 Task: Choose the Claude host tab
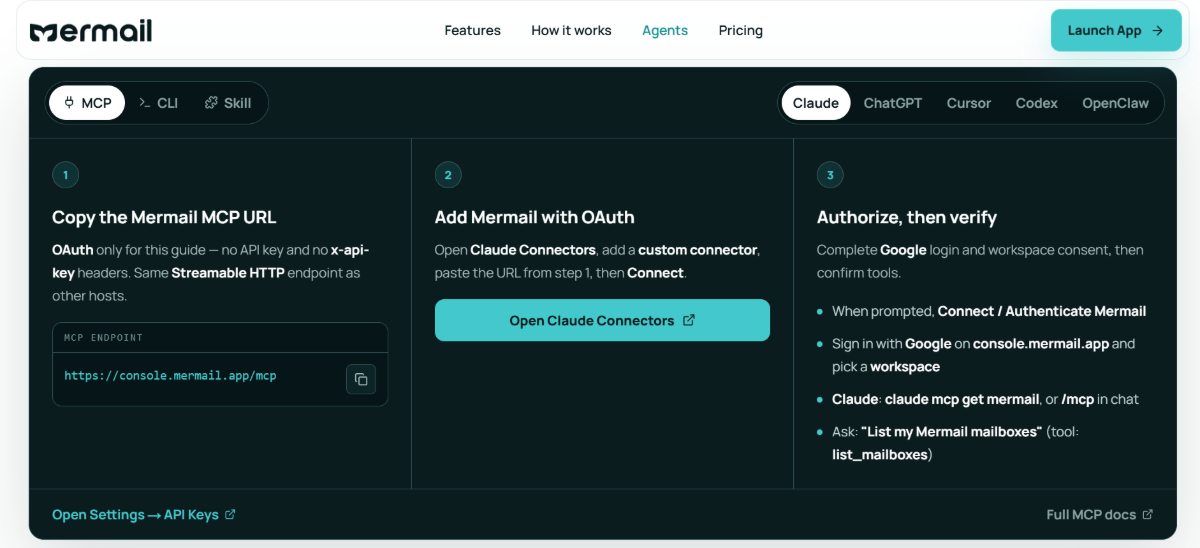pos(816,103)
